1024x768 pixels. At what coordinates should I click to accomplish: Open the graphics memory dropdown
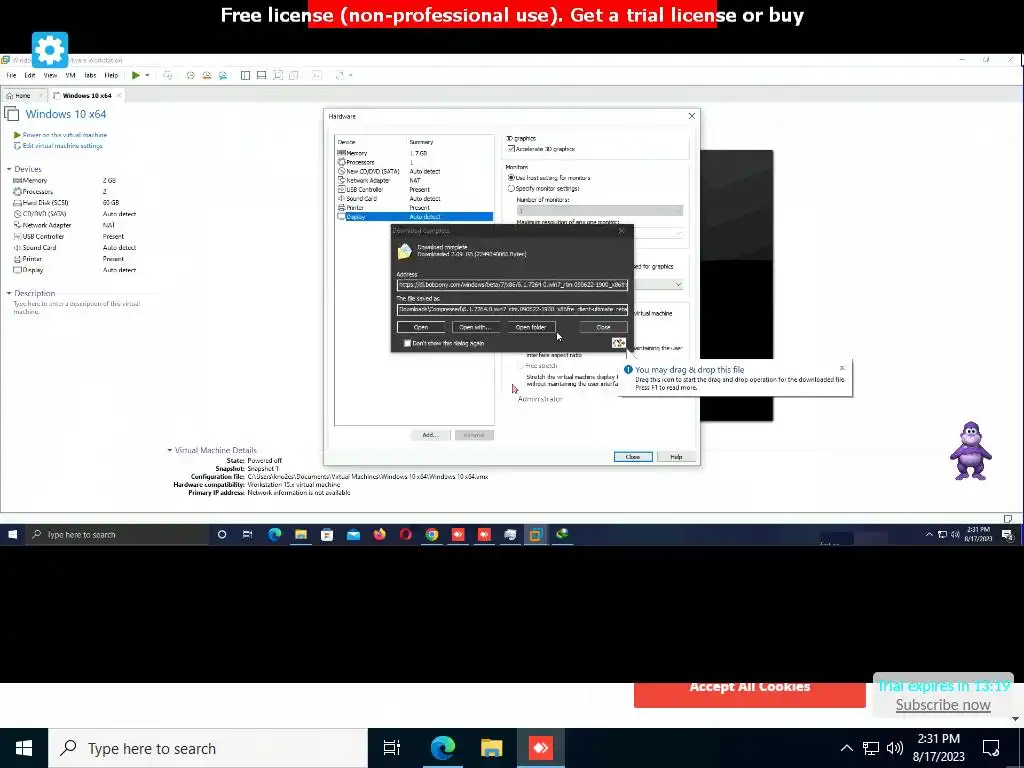pos(678,284)
